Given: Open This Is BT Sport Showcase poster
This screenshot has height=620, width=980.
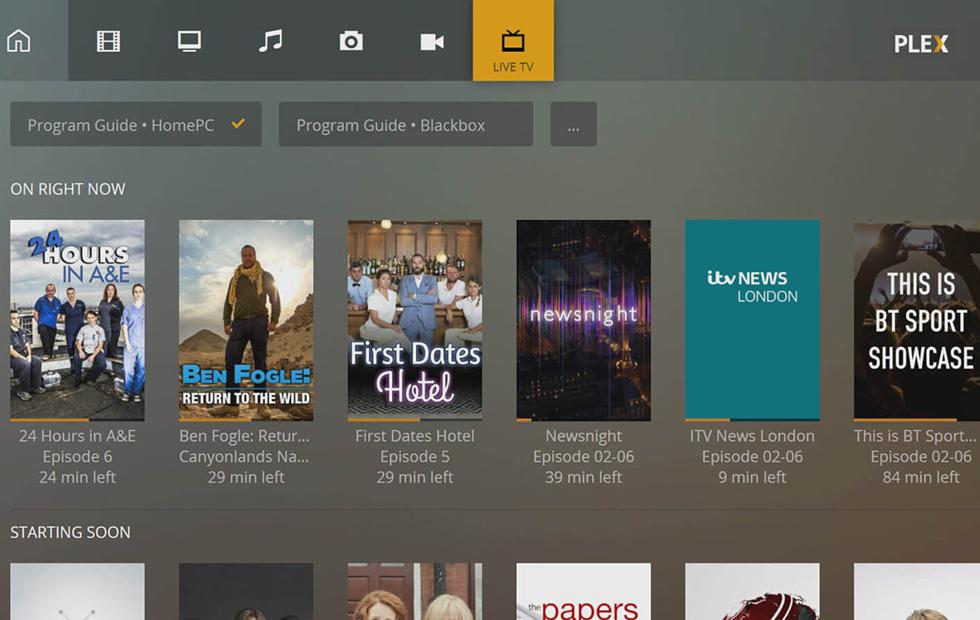Looking at the screenshot, I should pos(917,321).
